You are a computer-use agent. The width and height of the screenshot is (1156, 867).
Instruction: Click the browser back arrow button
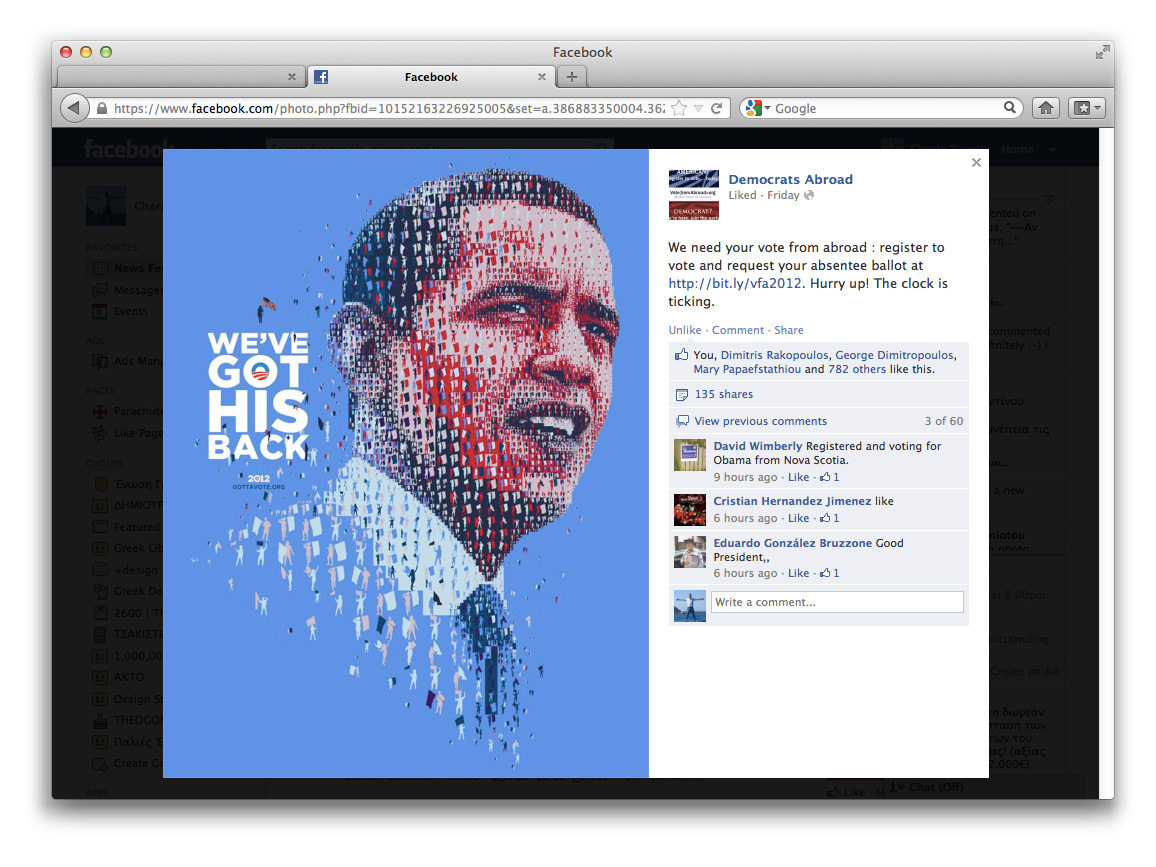[74, 108]
